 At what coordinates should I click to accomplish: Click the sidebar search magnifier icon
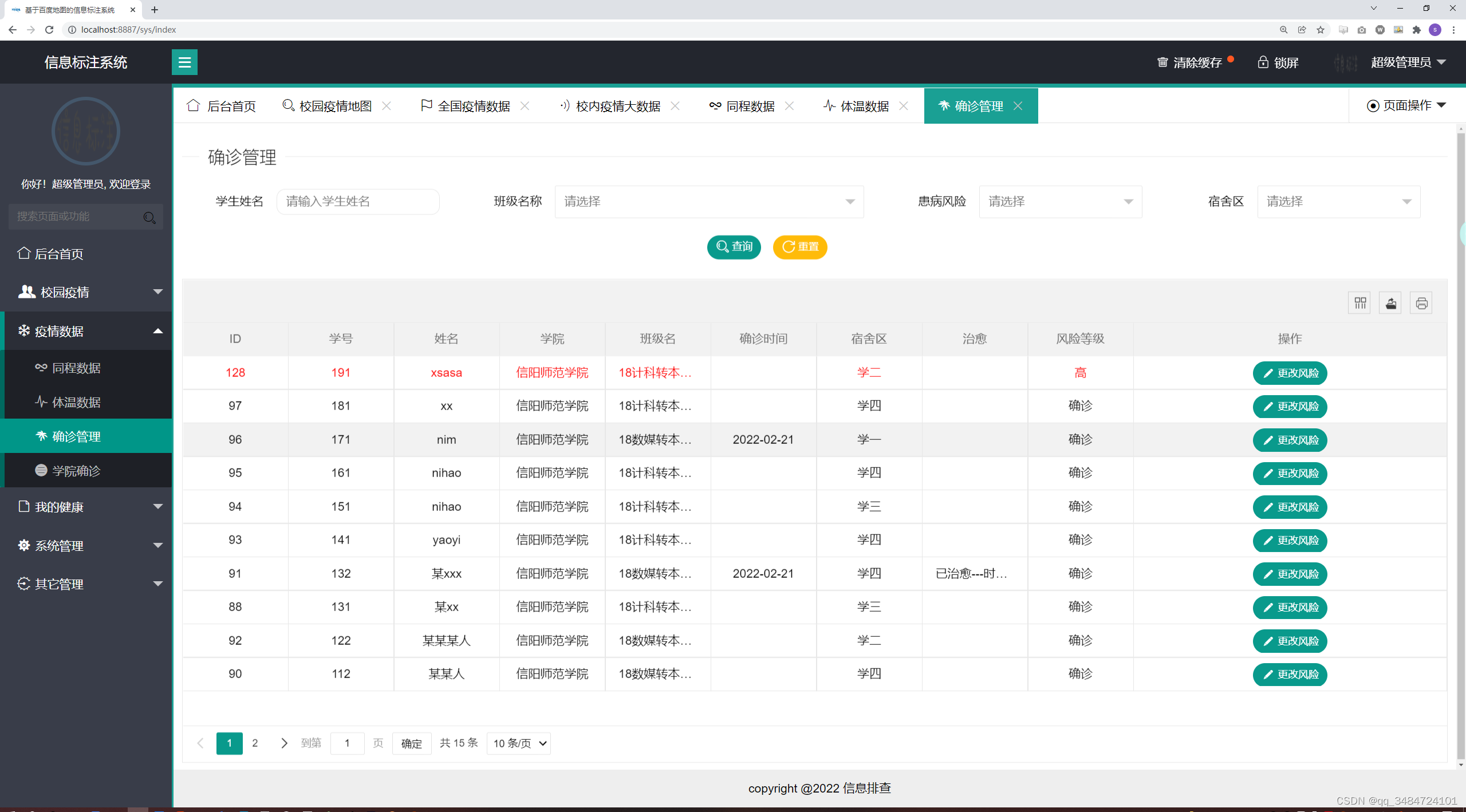click(x=149, y=217)
